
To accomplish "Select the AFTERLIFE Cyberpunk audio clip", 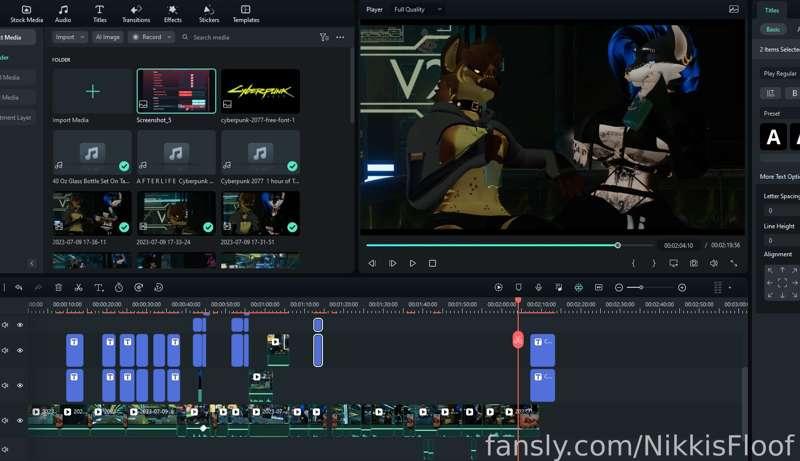I will (x=177, y=152).
